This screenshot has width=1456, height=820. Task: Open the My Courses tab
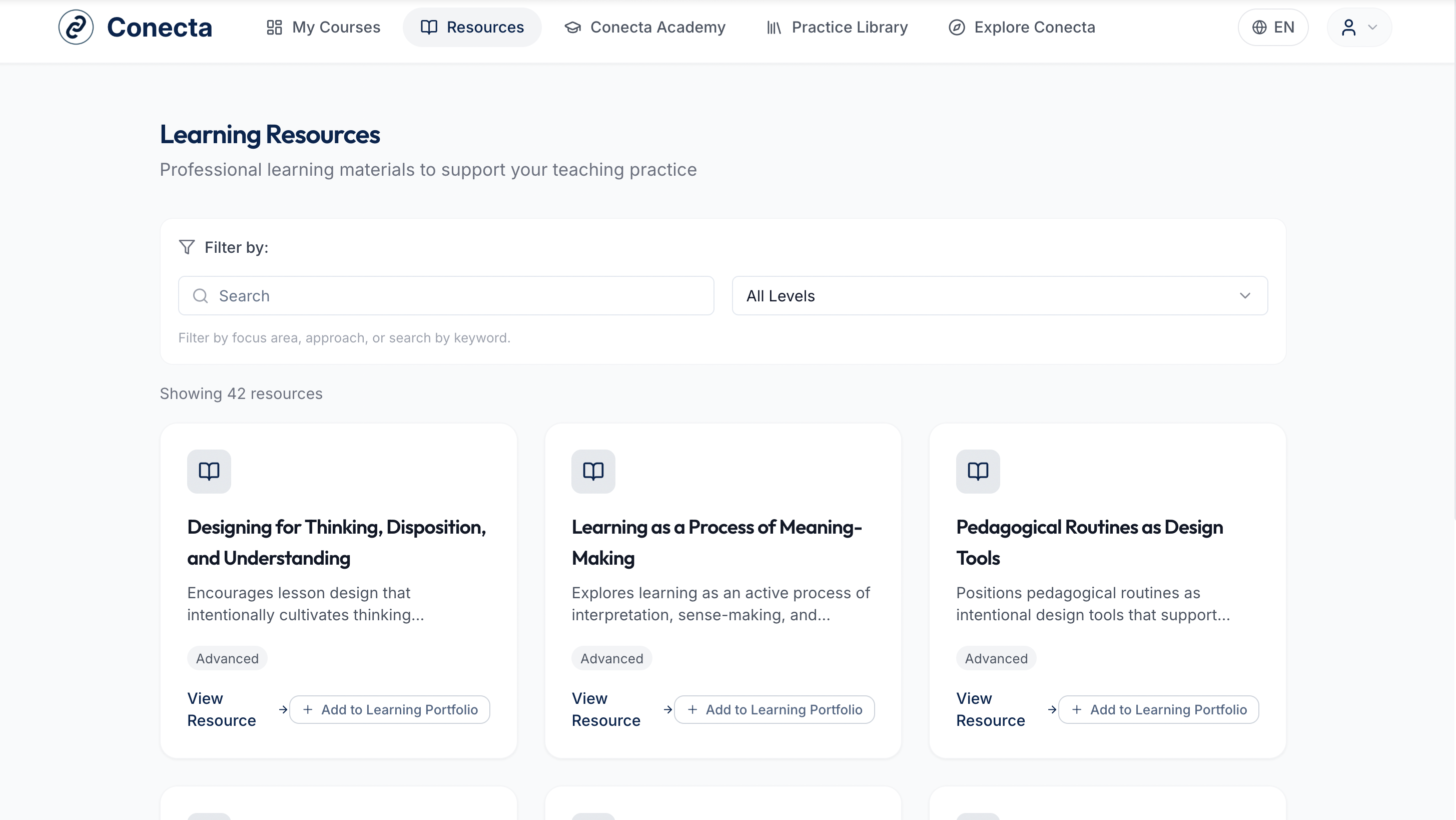point(323,27)
